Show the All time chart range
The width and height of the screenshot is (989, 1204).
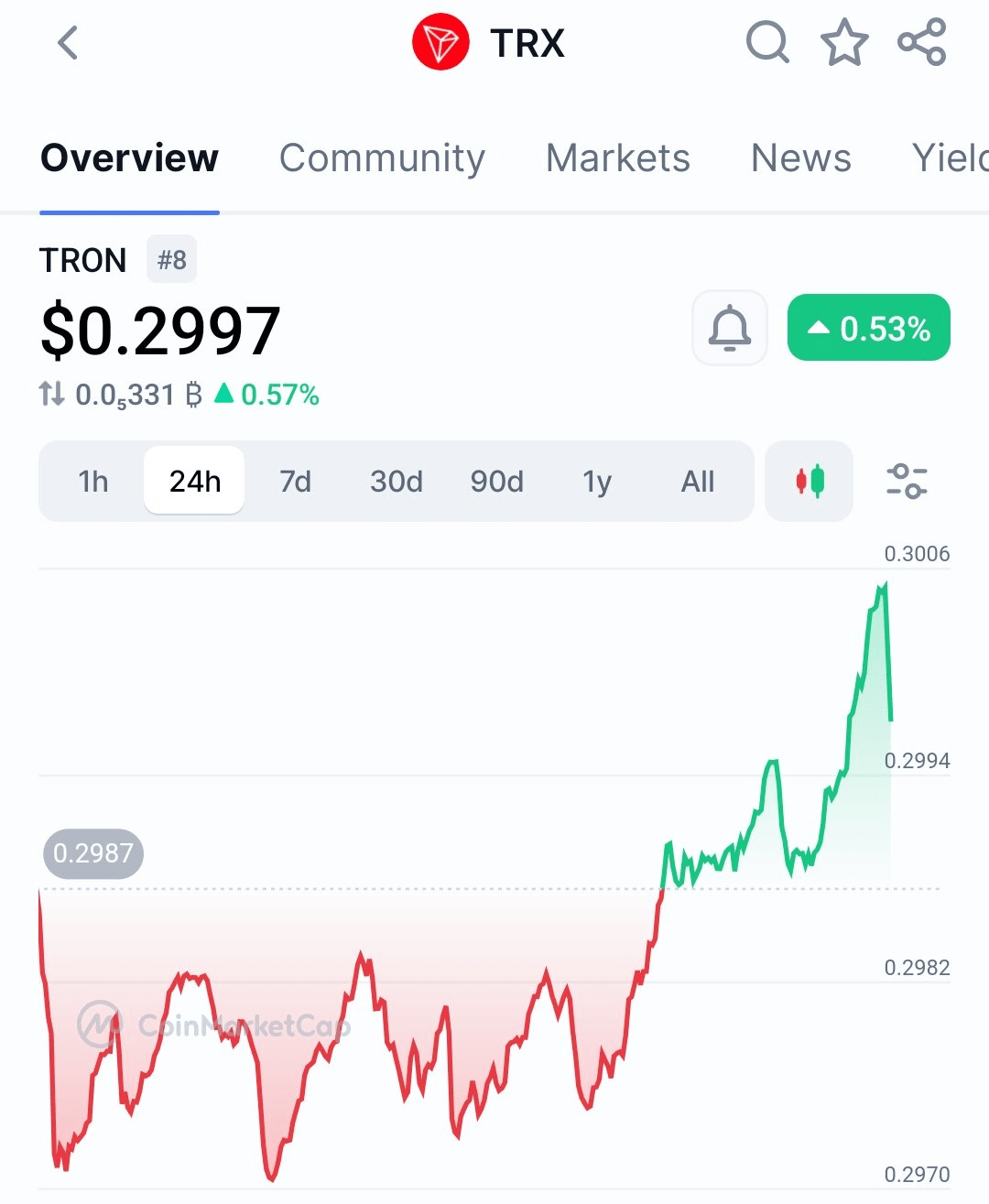point(698,481)
